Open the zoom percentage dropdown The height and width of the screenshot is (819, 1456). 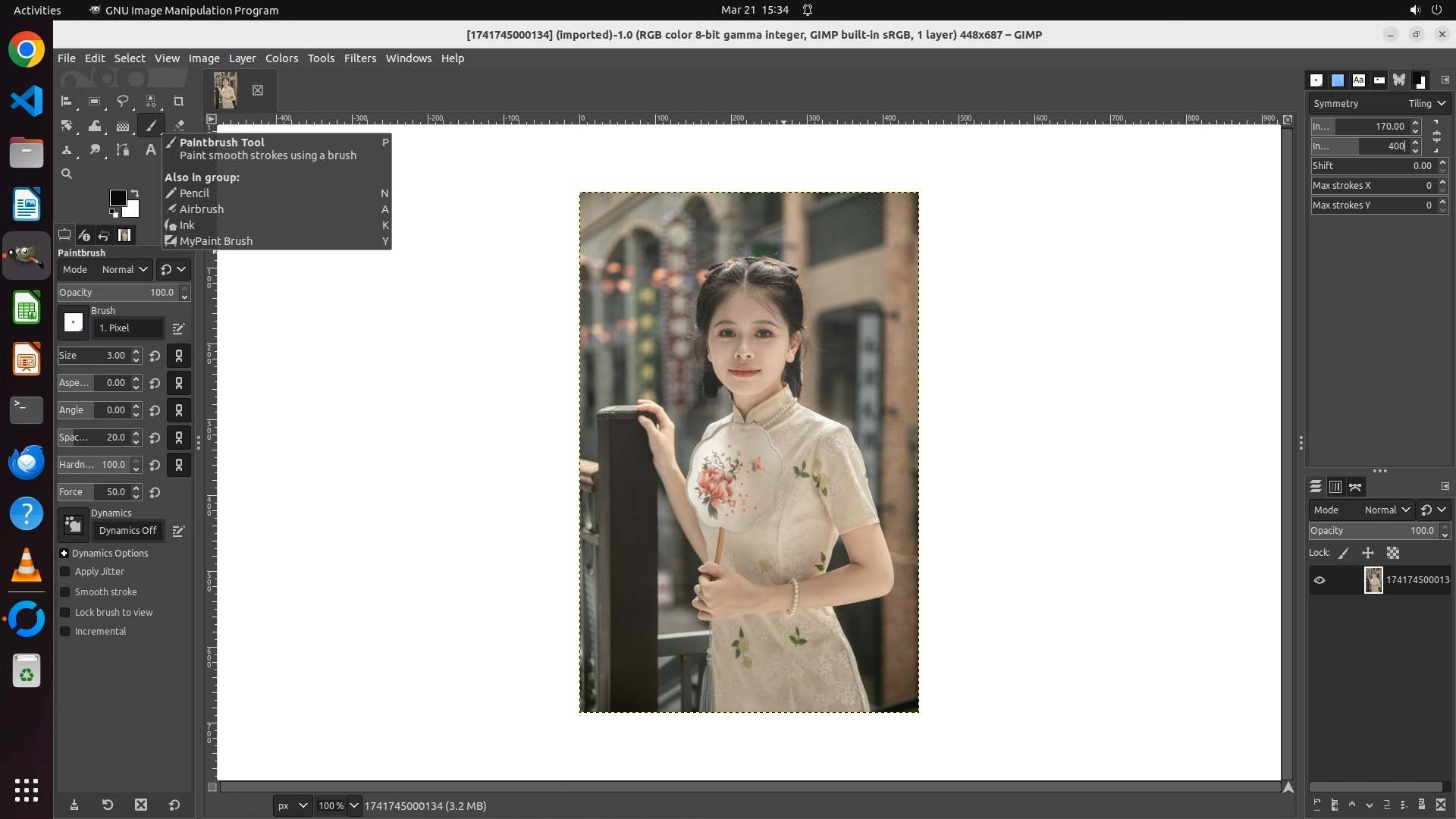coord(353,806)
